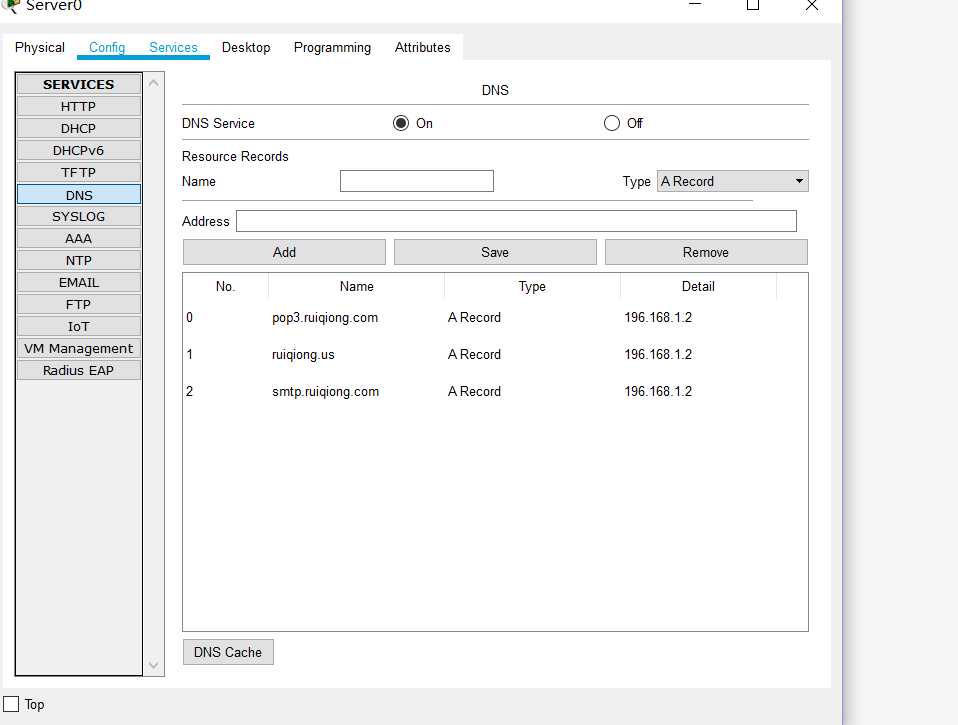Select the pop3.ruiqiong.com record name

[x=325, y=318]
